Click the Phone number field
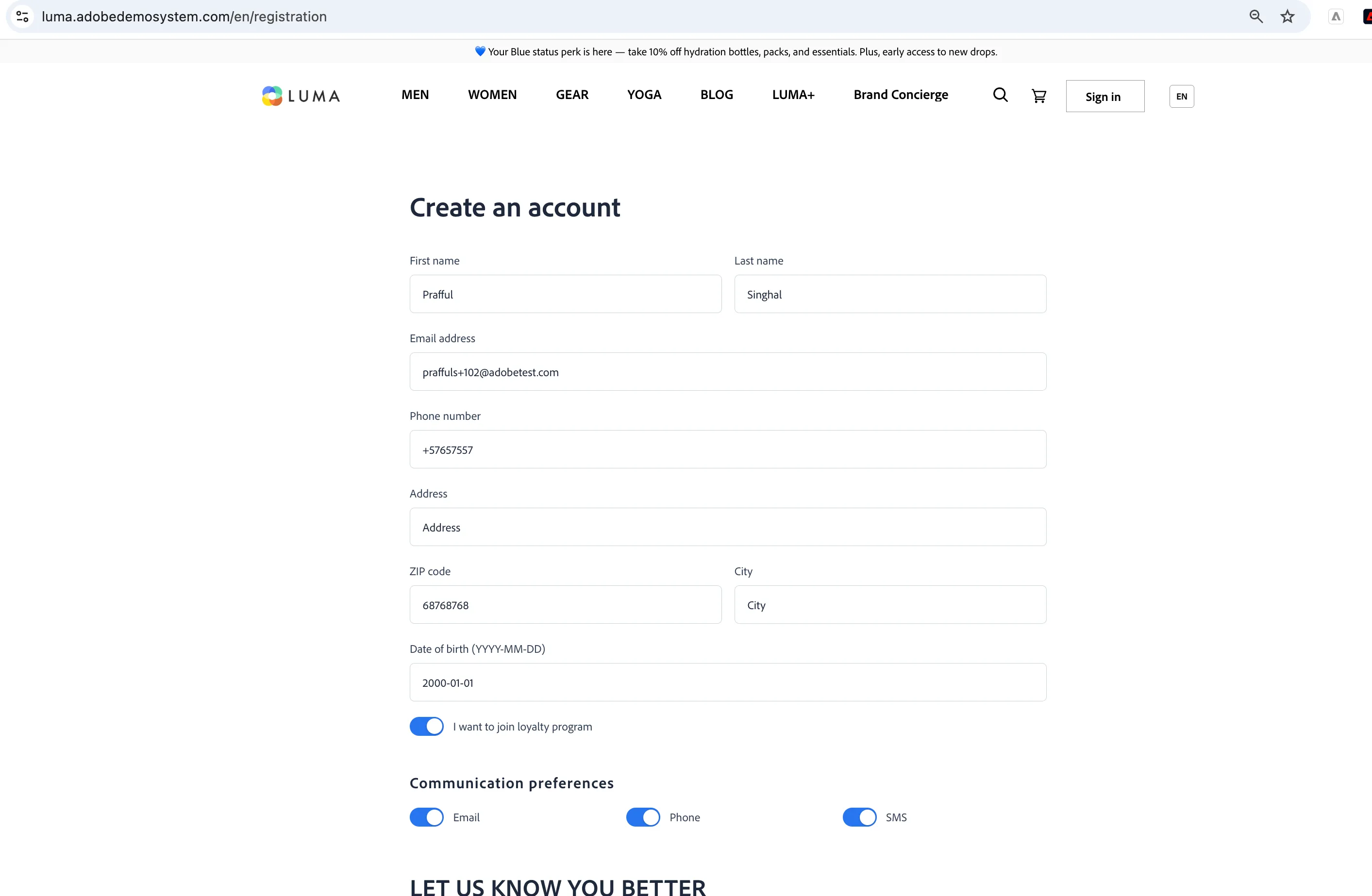Screen dimensions: 1372x896 tap(727, 449)
